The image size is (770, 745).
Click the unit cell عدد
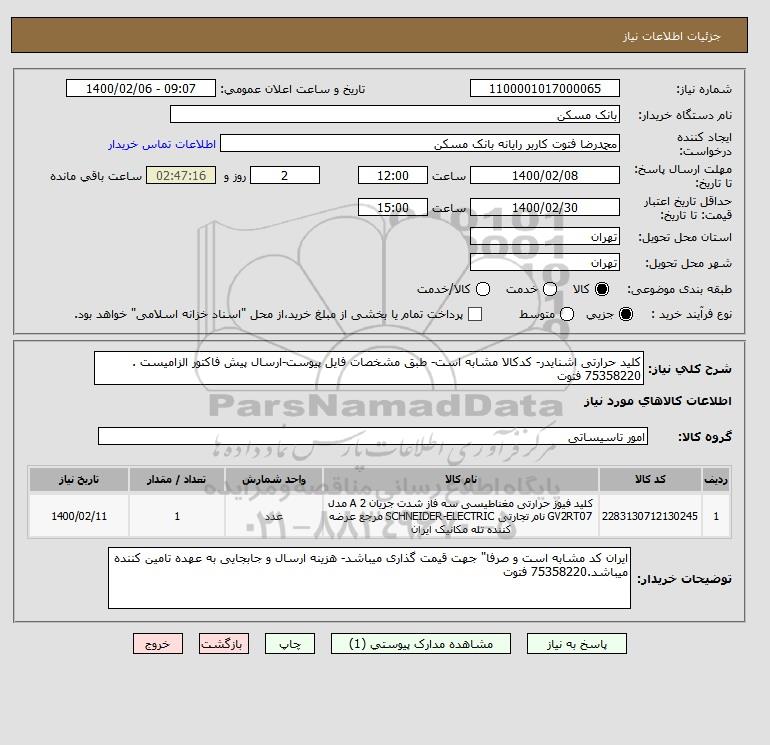click(x=274, y=516)
